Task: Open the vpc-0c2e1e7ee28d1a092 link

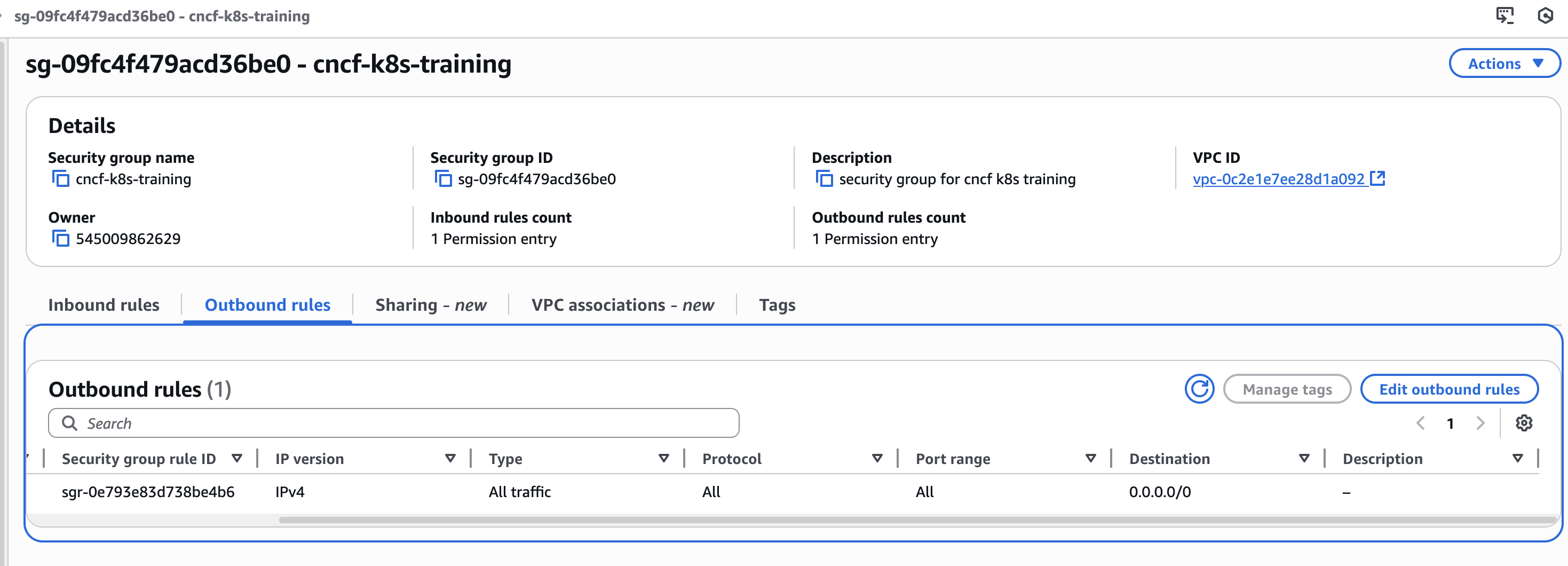Action: [x=1278, y=179]
